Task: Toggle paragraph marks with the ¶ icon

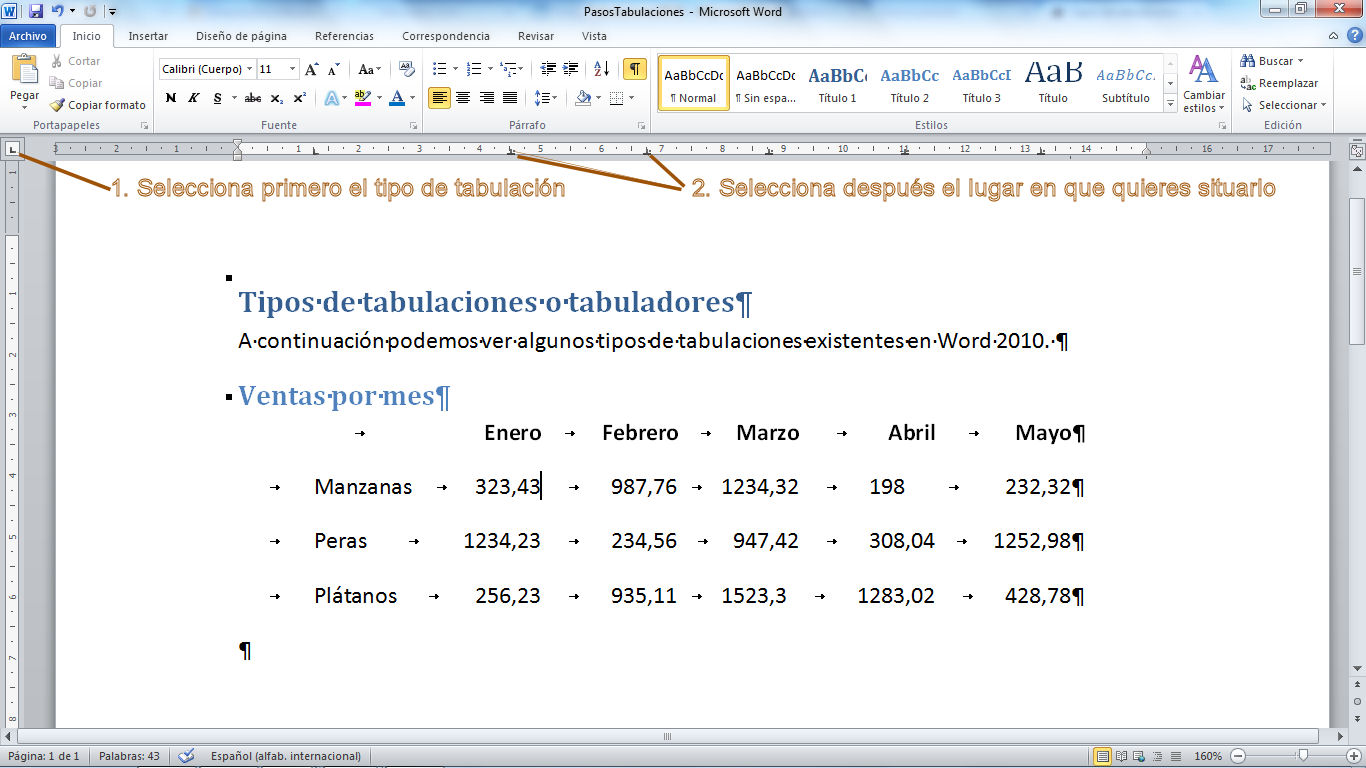Action: click(x=634, y=70)
